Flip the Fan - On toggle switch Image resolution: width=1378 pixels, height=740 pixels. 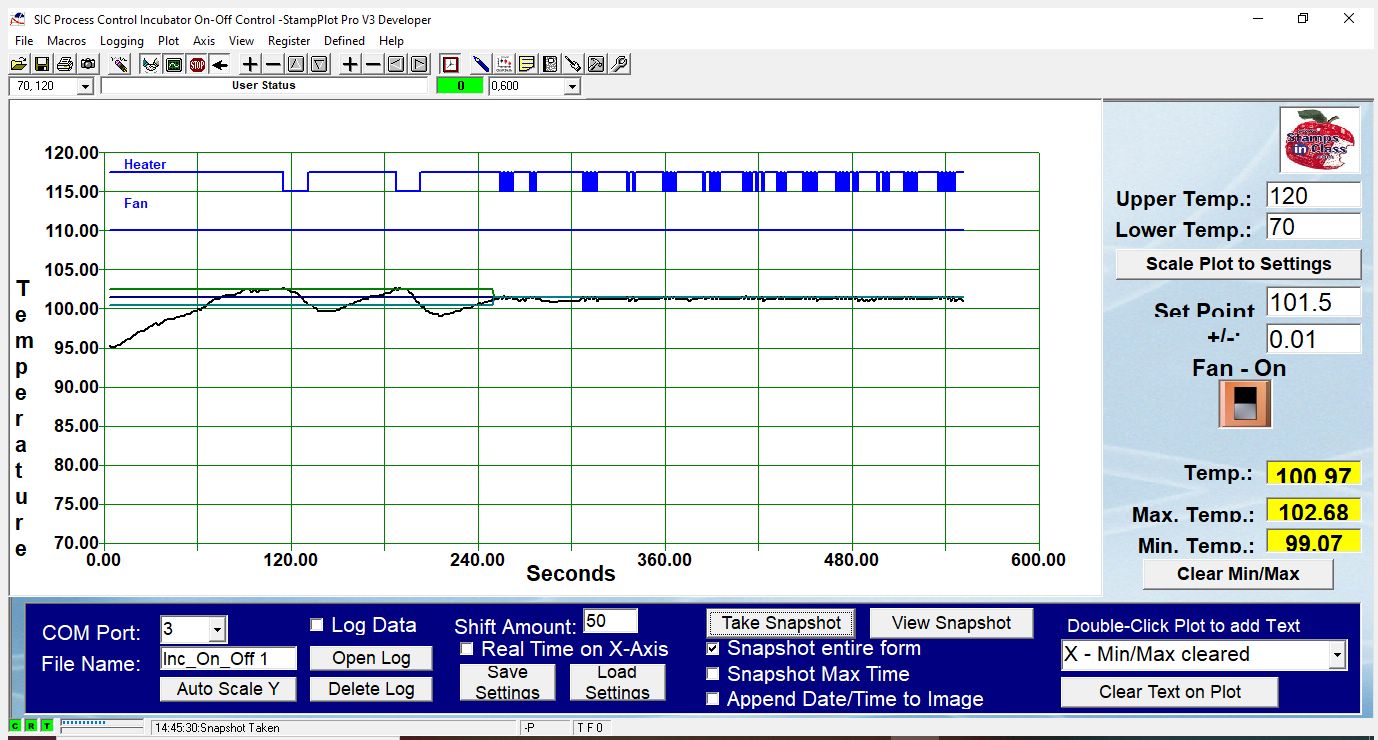1245,404
